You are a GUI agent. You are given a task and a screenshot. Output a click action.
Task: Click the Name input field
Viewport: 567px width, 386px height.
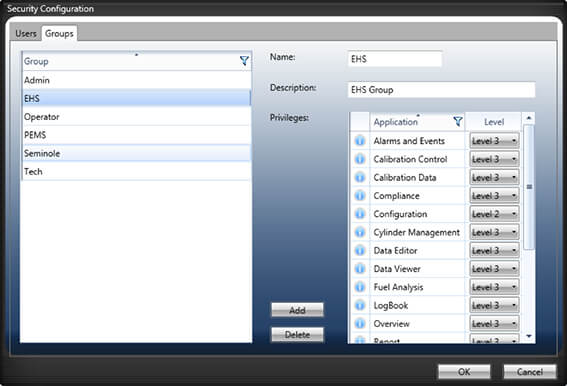(x=395, y=59)
